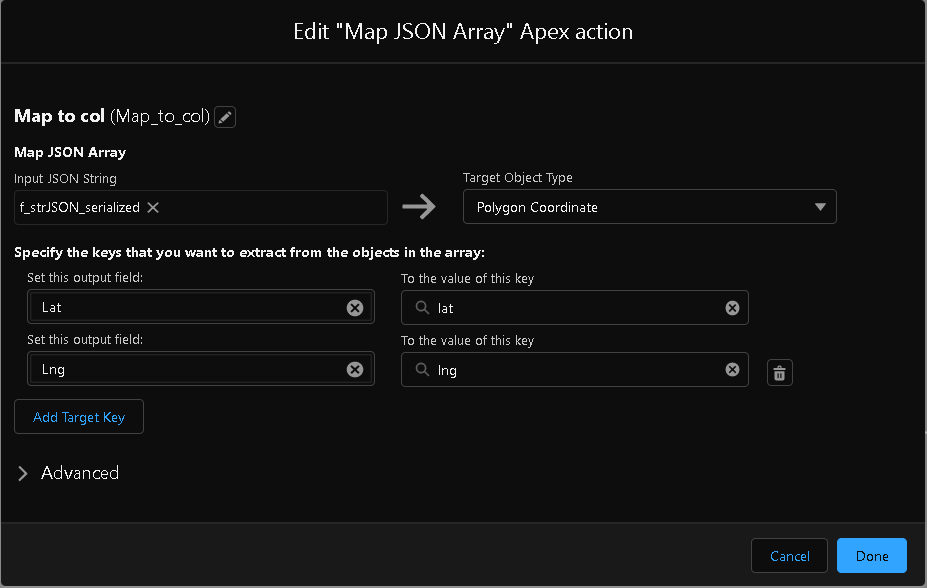Clear the lng key value
This screenshot has width=927, height=588.
point(732,369)
